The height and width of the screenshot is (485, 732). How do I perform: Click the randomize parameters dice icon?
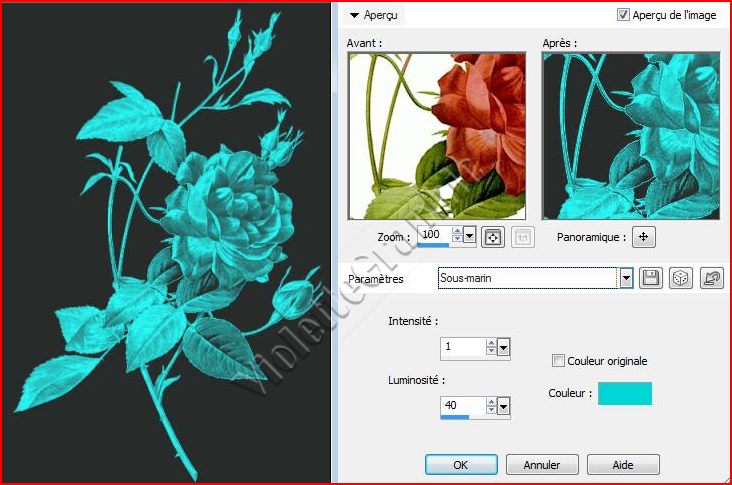(680, 279)
